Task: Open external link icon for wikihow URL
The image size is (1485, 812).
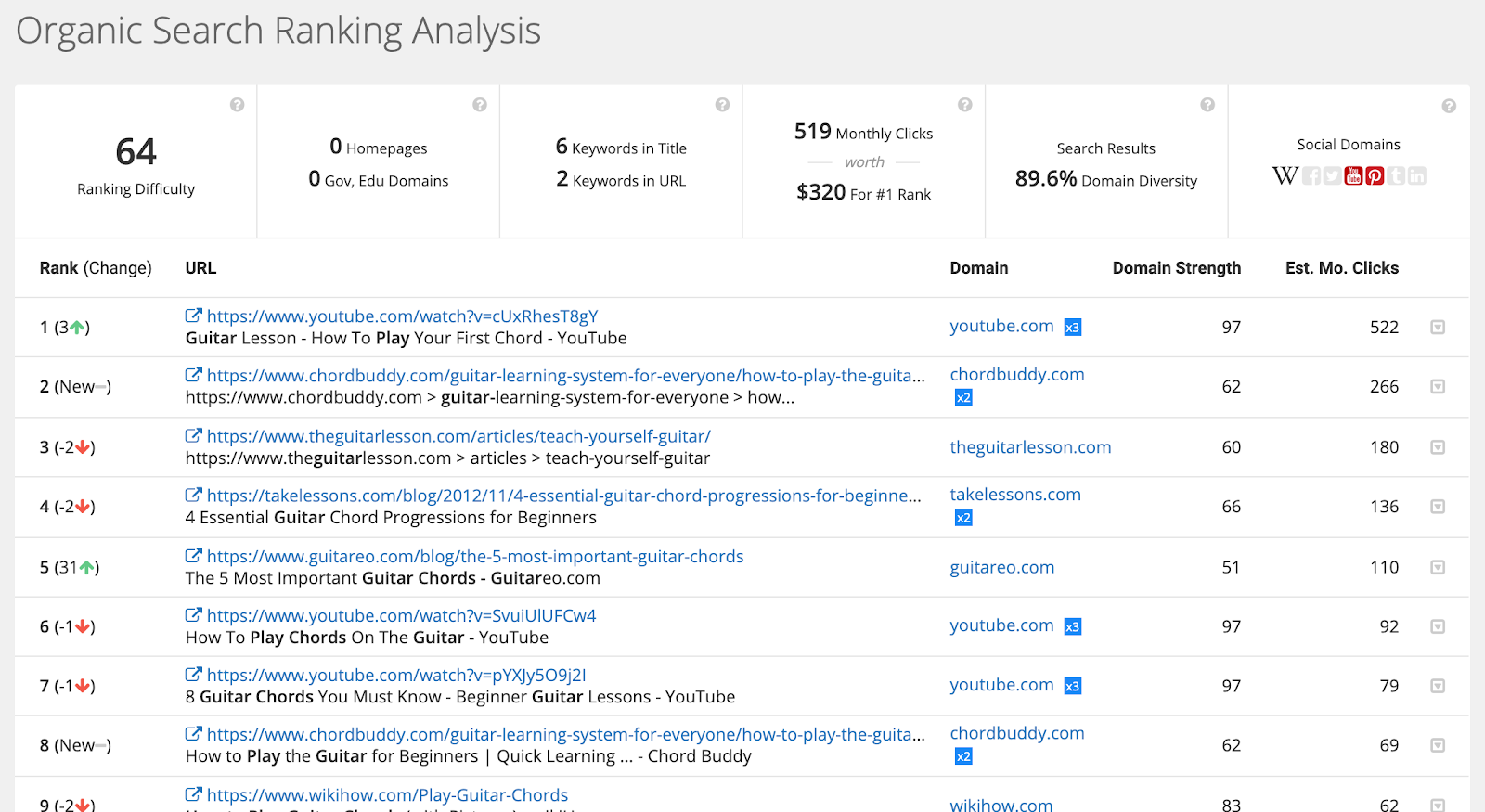Action: [x=193, y=794]
